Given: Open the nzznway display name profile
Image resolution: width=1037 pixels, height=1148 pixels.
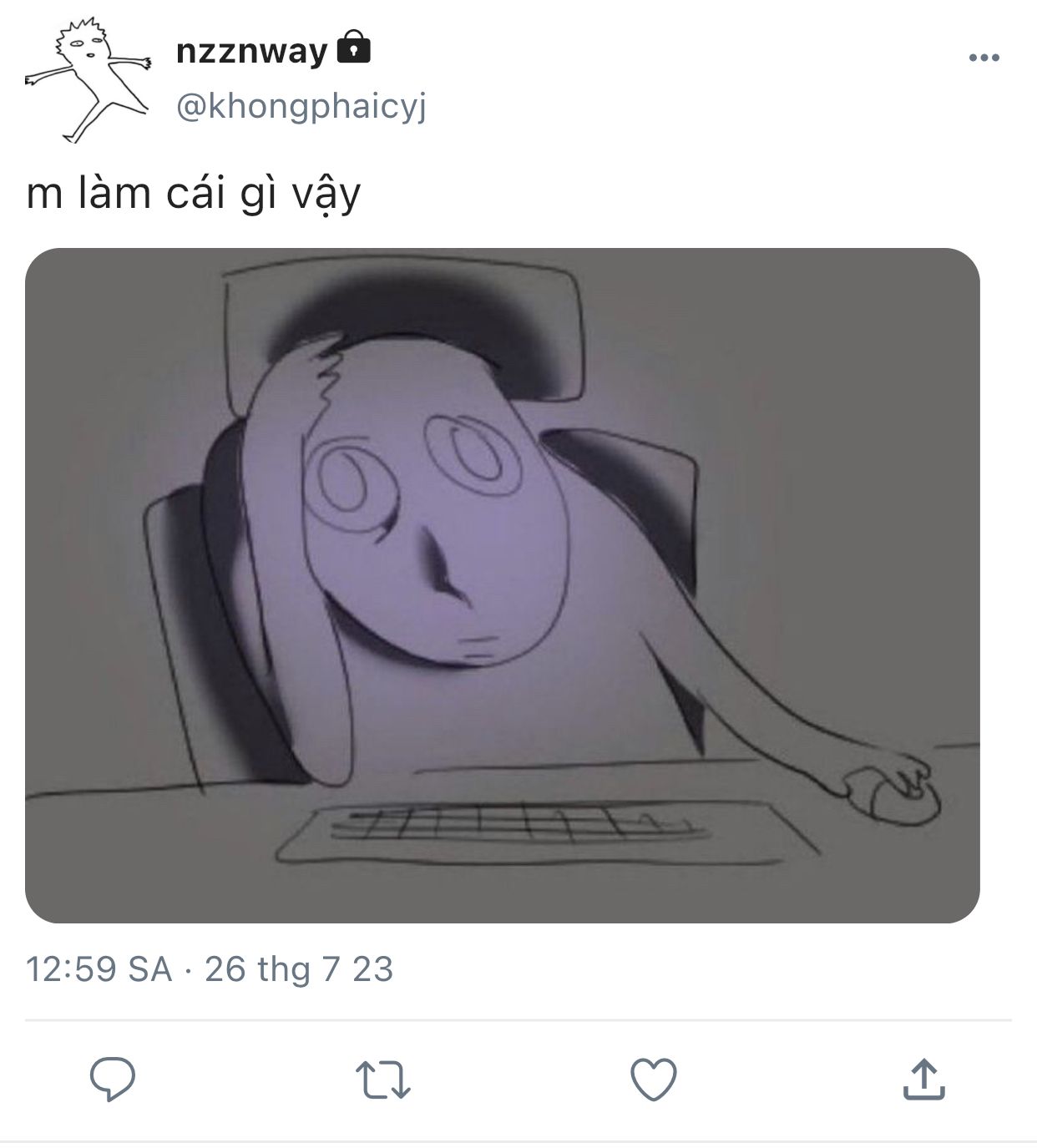Looking at the screenshot, I should click(x=251, y=52).
